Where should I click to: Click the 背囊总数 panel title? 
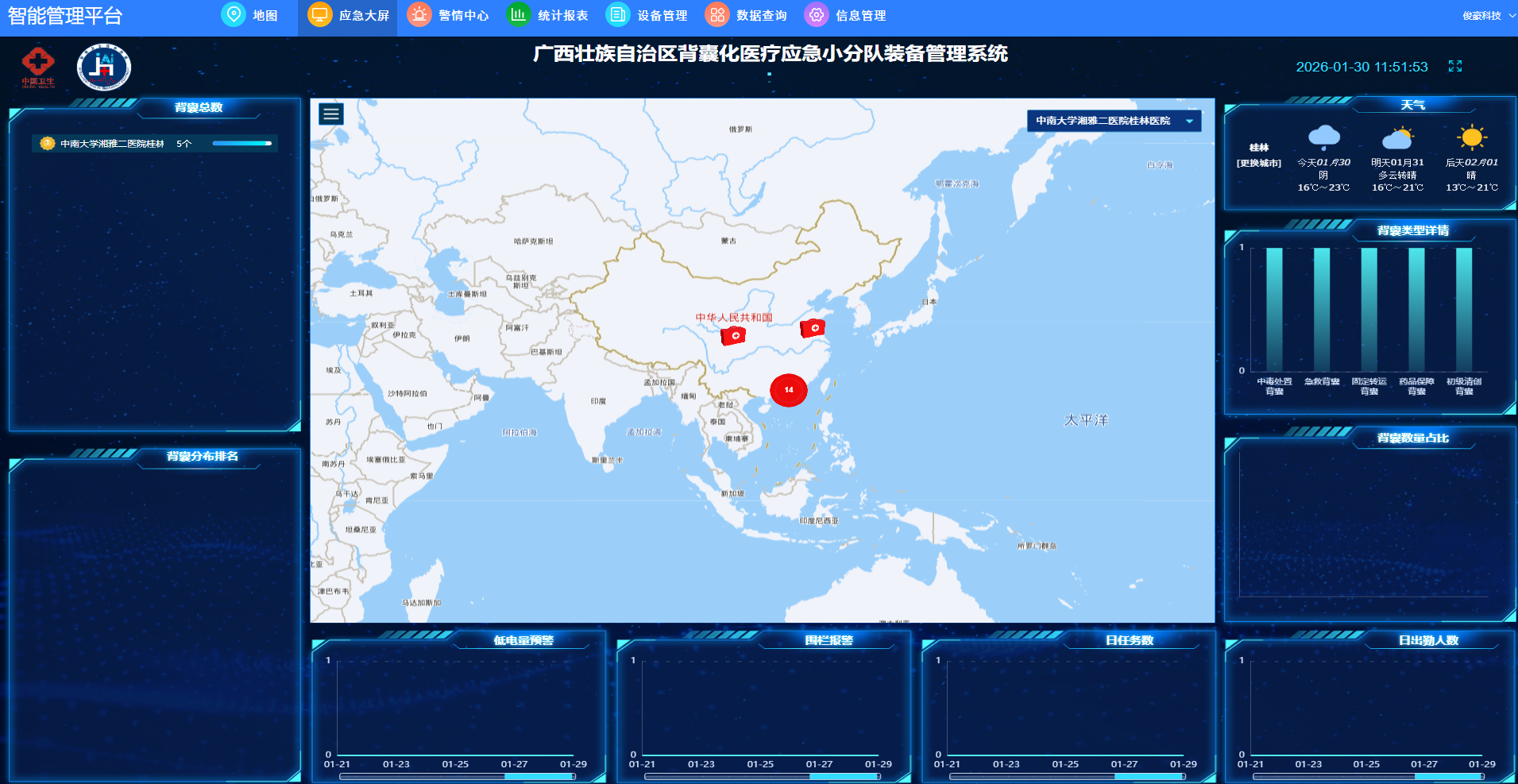199,107
